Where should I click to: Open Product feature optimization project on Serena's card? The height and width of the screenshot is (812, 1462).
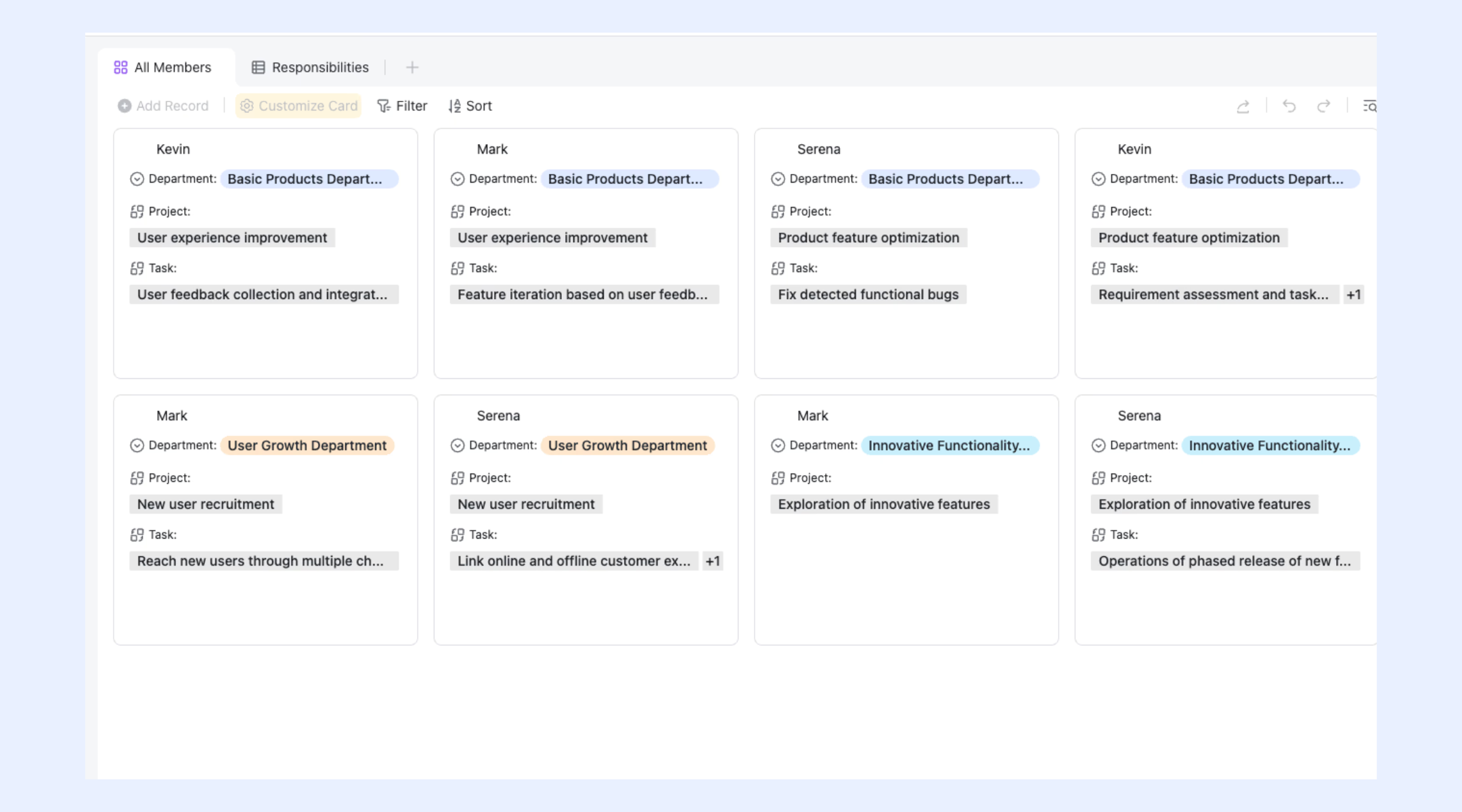(x=868, y=238)
